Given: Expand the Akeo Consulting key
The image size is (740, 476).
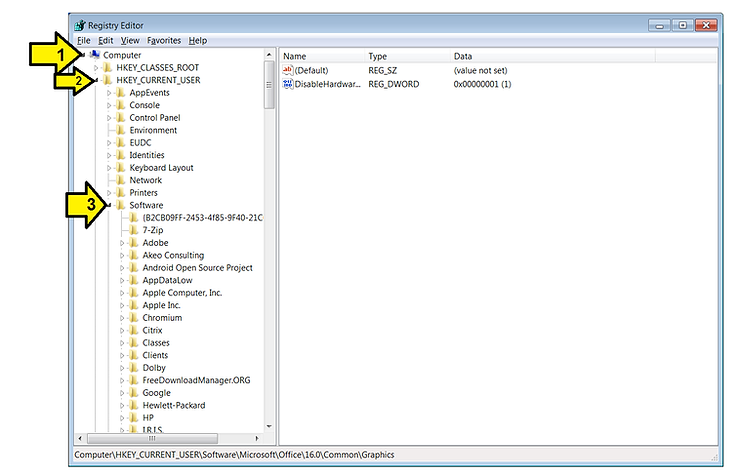Looking at the screenshot, I should pyautogui.click(x=122, y=256).
